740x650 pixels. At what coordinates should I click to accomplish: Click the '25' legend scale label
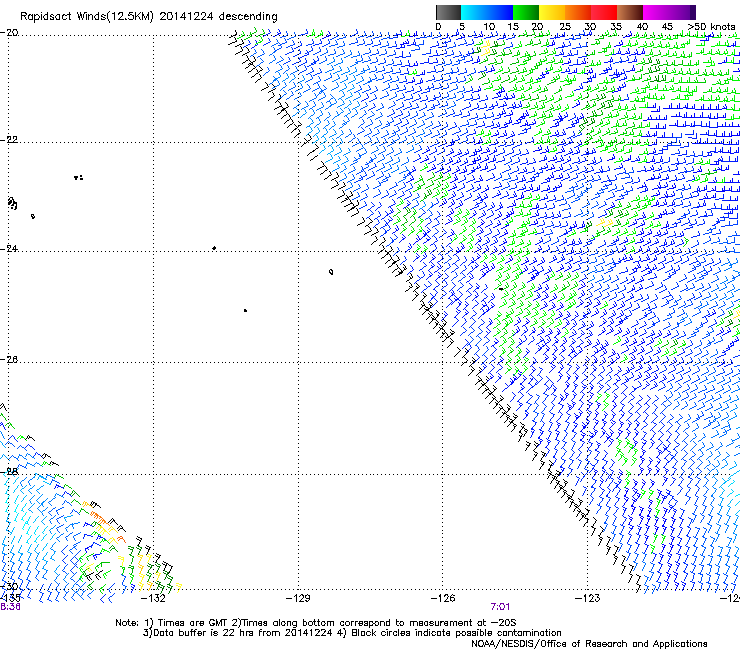point(564,27)
